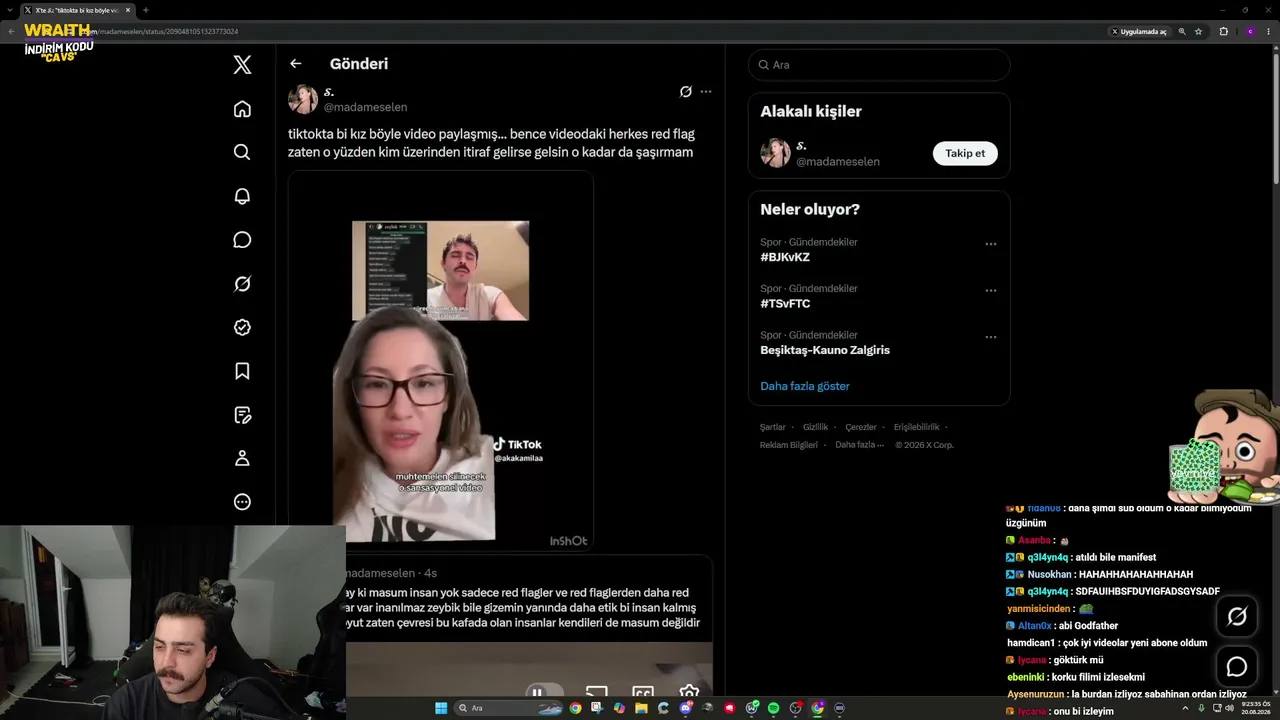Click the Windows taskbar Ara search box
This screenshot has height=720, width=1280.
(x=510, y=708)
